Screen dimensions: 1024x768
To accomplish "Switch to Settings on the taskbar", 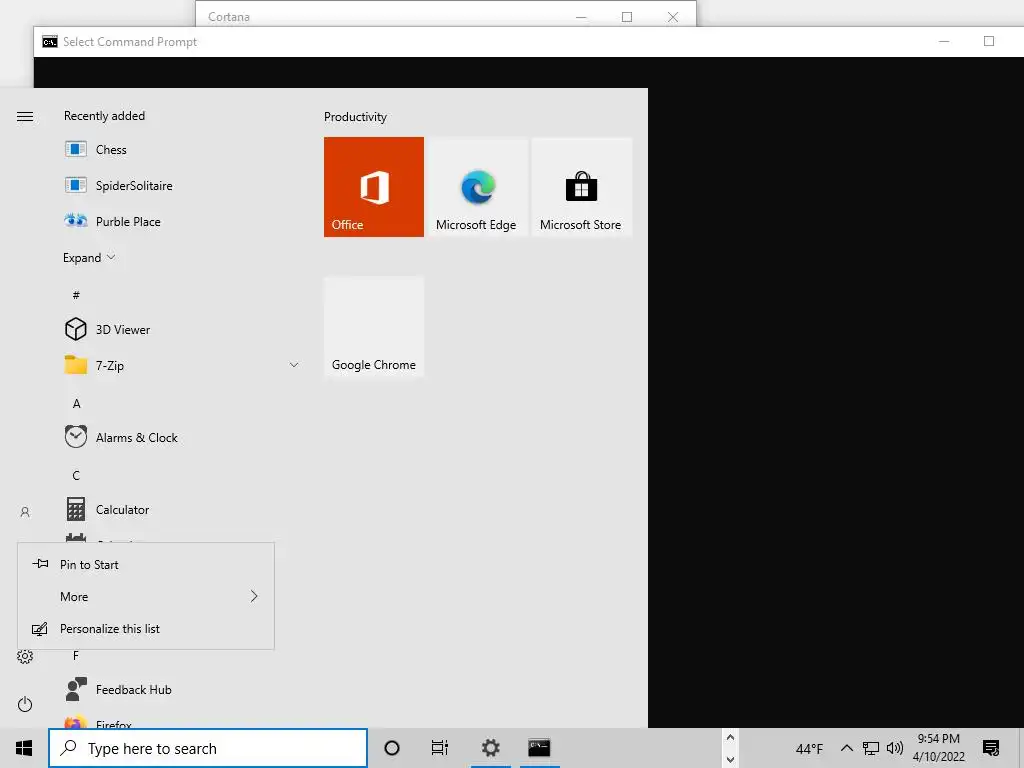I will 490,748.
